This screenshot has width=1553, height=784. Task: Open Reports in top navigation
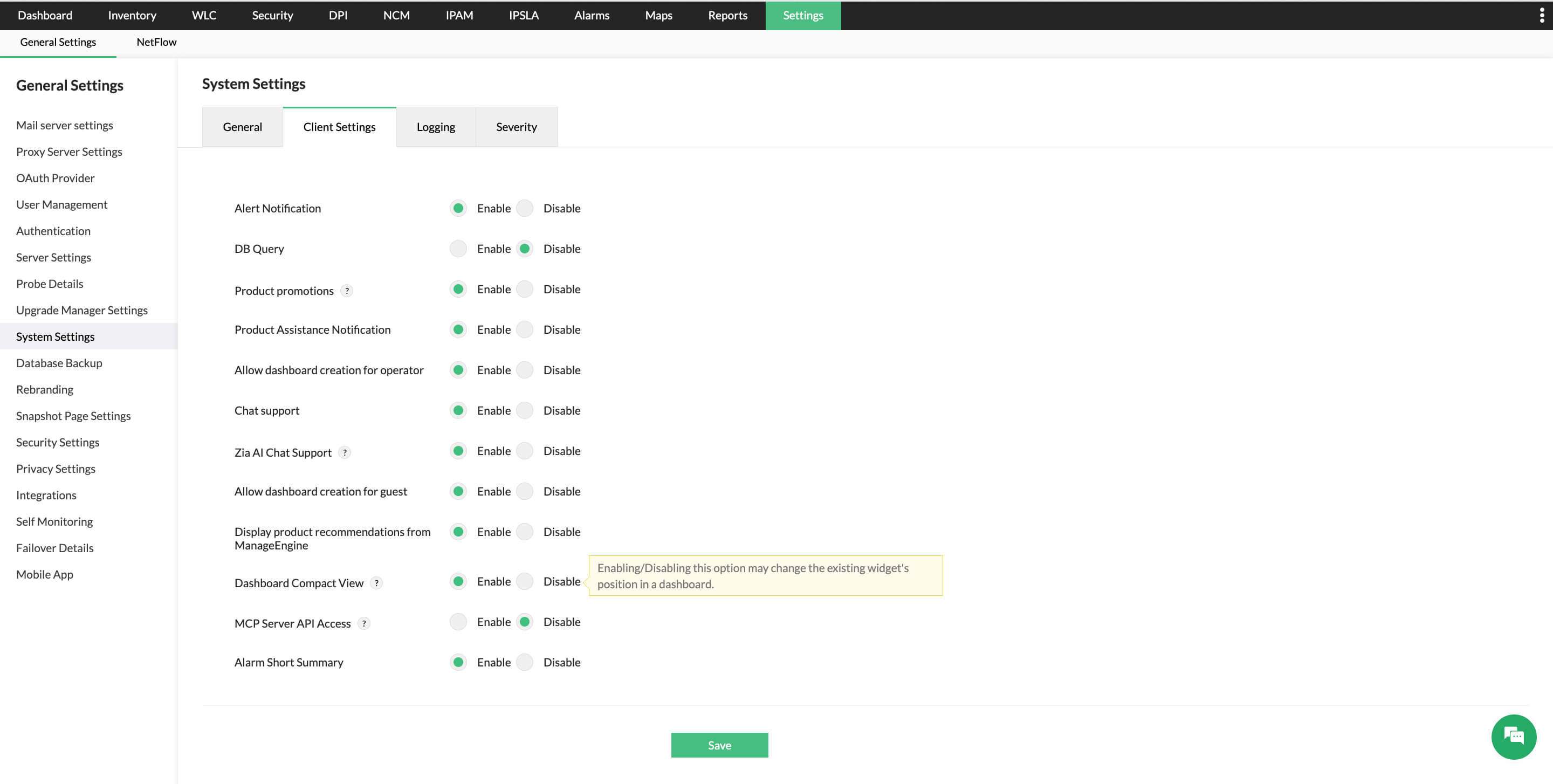coord(727,15)
